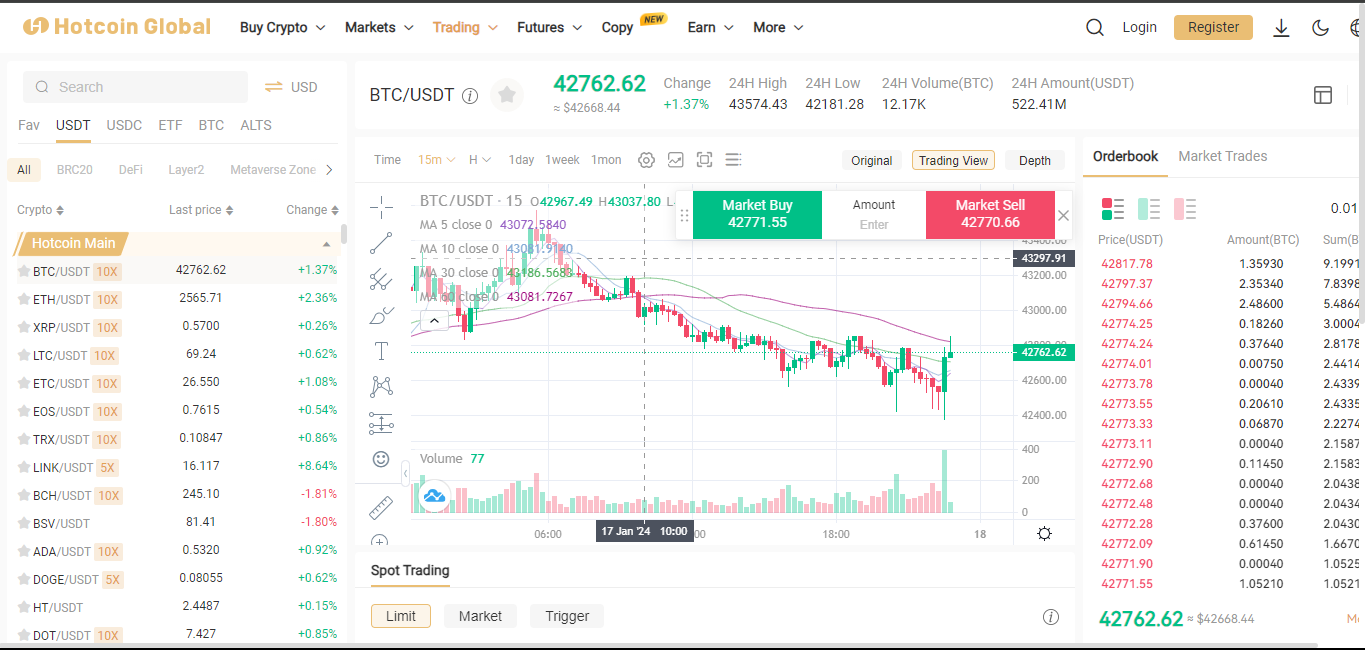This screenshot has height=650, width=1365.
Task: Close the quick Market Buy/Sell panel
Action: [x=1063, y=215]
